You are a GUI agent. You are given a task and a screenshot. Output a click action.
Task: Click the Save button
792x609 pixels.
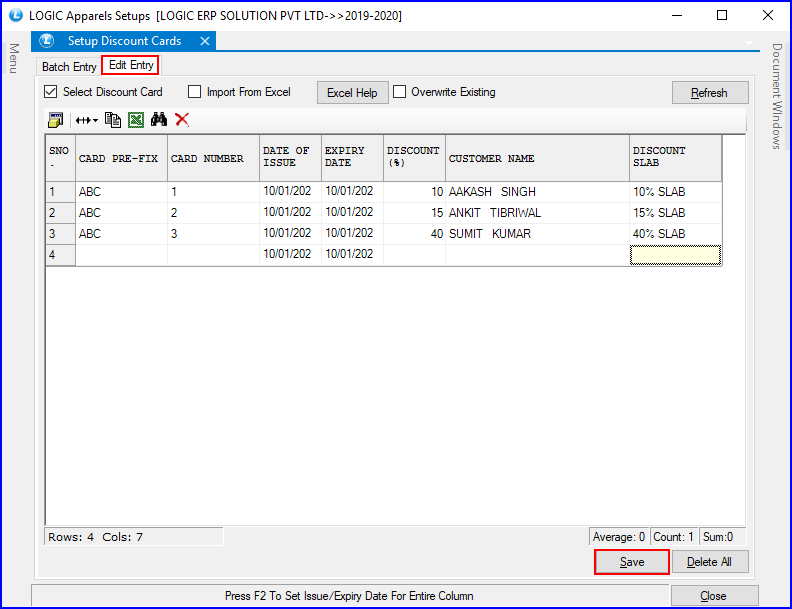[632, 562]
